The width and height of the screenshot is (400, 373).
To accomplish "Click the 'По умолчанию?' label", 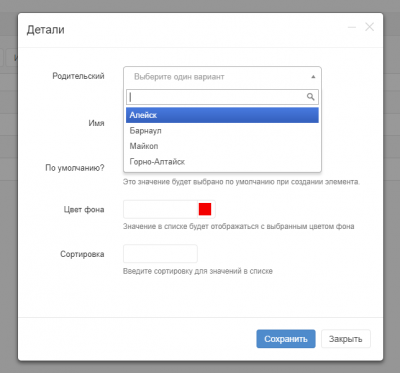I will pos(75,168).
